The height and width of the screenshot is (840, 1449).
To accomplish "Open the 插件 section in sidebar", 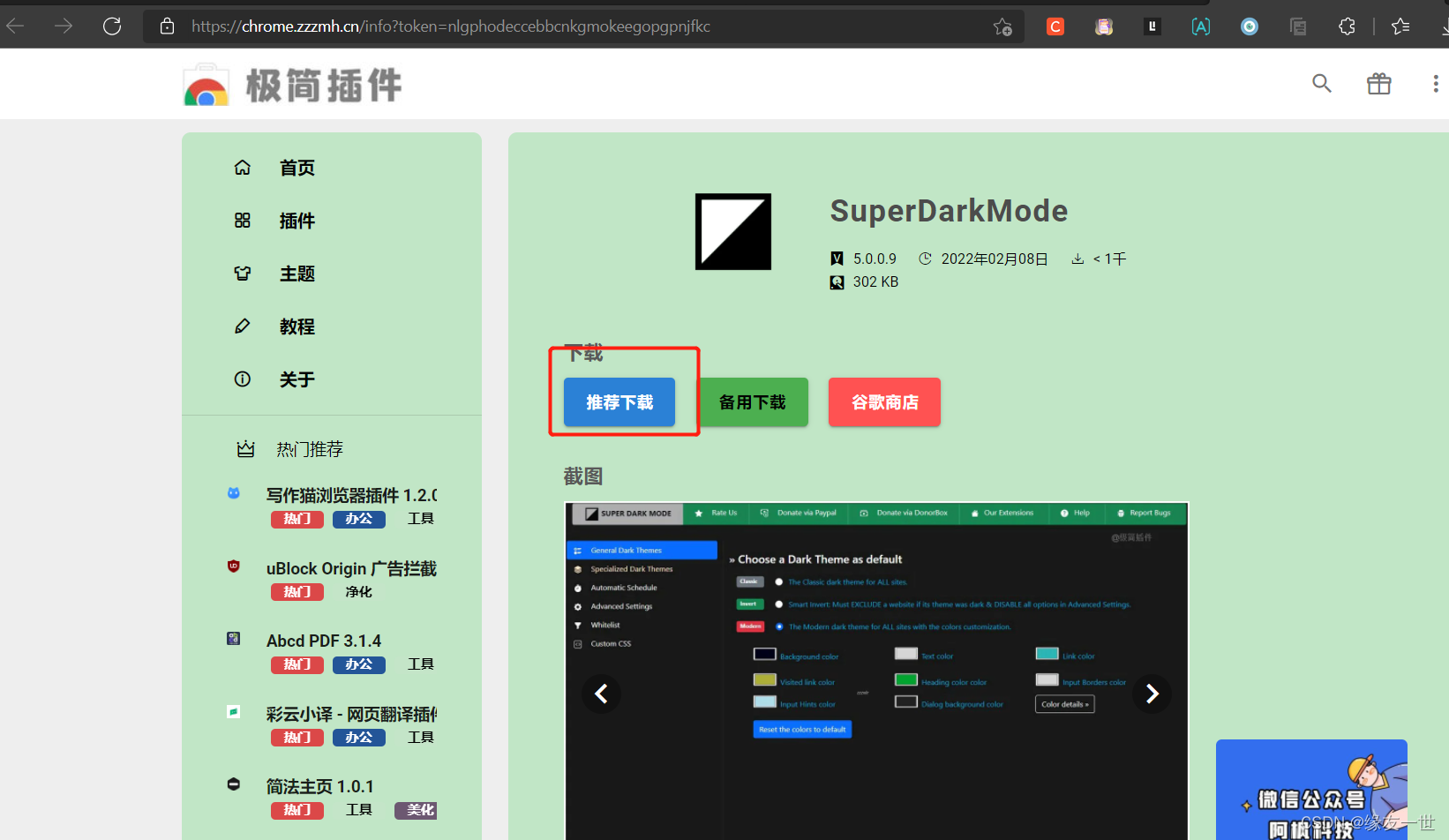I will (x=297, y=220).
